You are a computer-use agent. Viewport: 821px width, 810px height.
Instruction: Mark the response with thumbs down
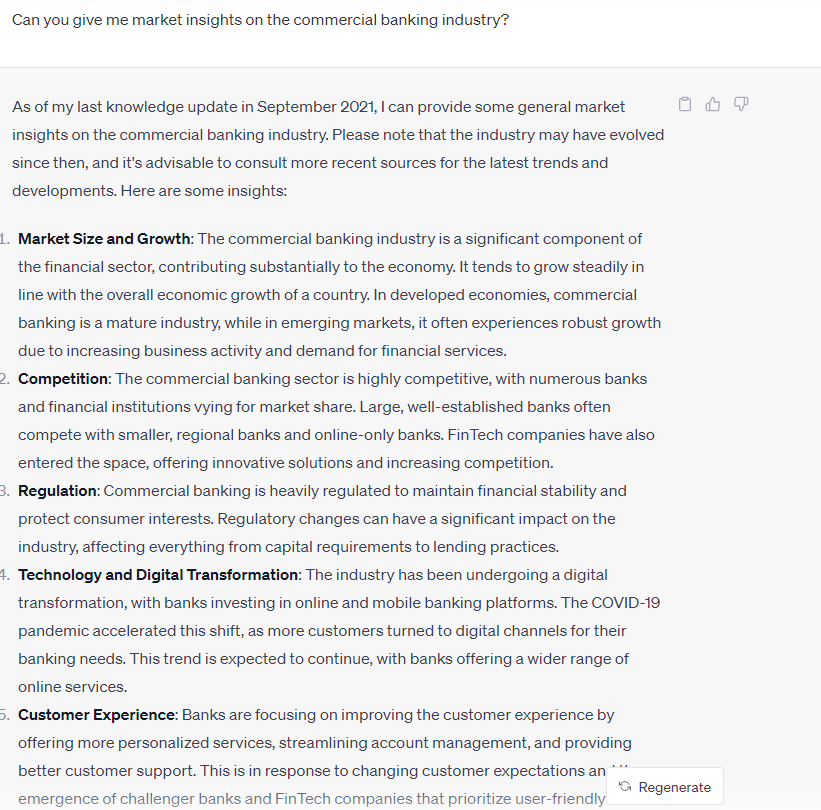coord(741,104)
